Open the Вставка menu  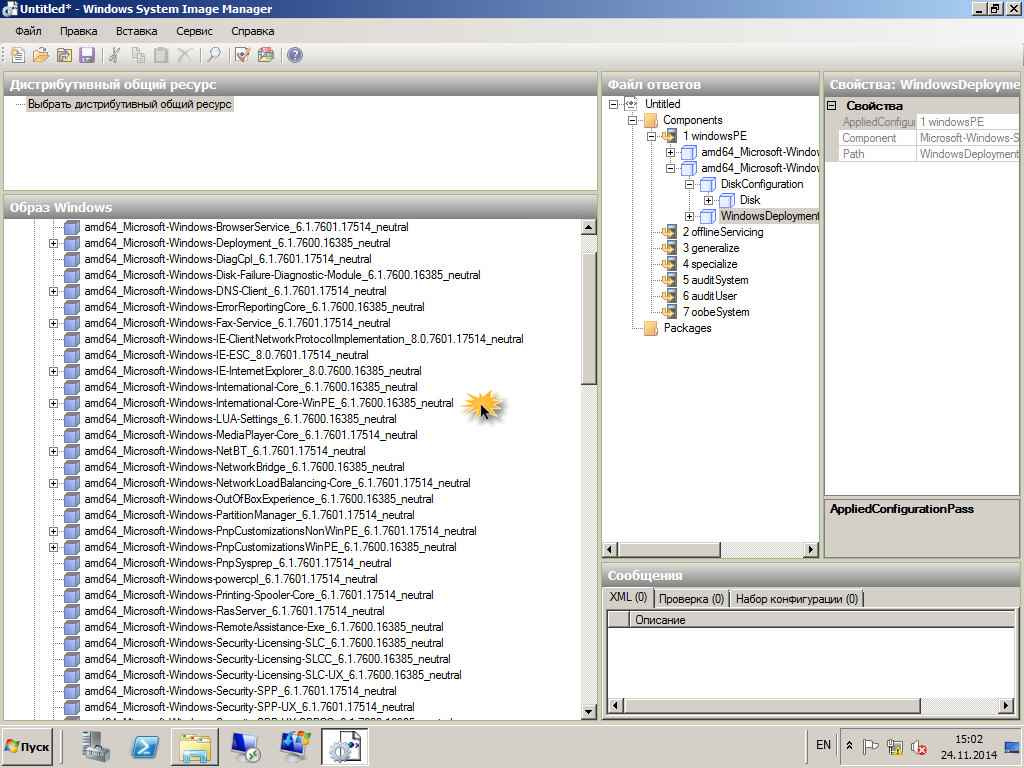click(x=136, y=31)
